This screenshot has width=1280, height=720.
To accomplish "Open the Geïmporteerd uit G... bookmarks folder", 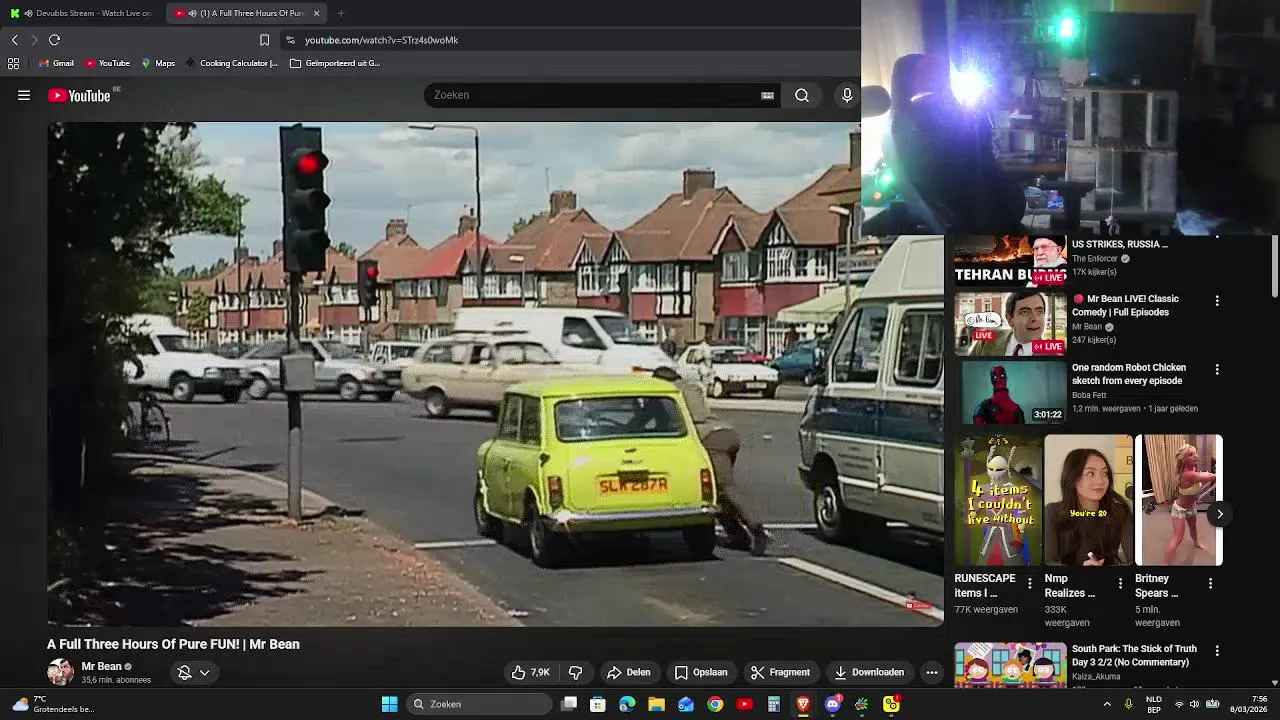I will (335, 63).
